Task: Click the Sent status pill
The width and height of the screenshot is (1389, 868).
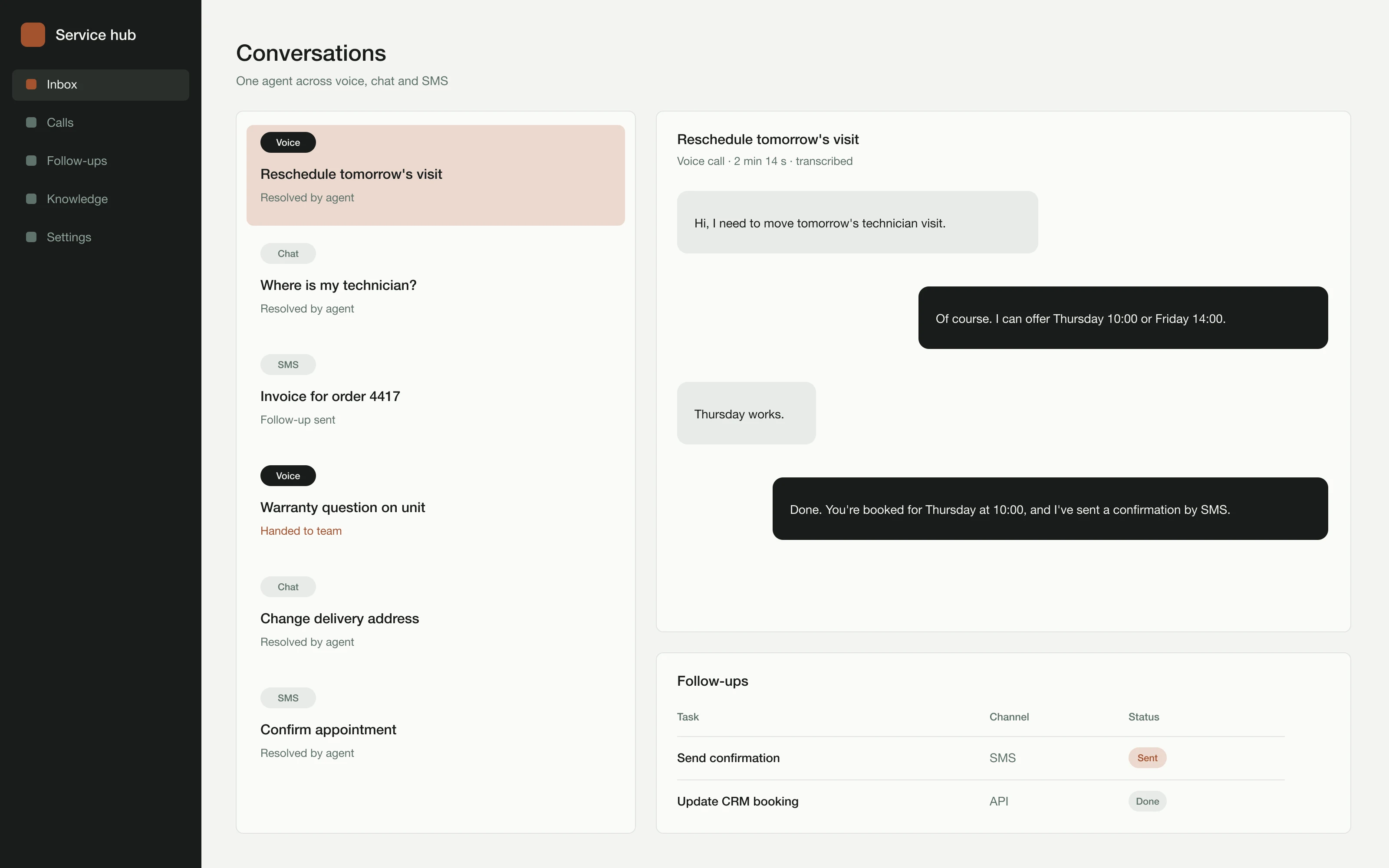Action: 1147,758
